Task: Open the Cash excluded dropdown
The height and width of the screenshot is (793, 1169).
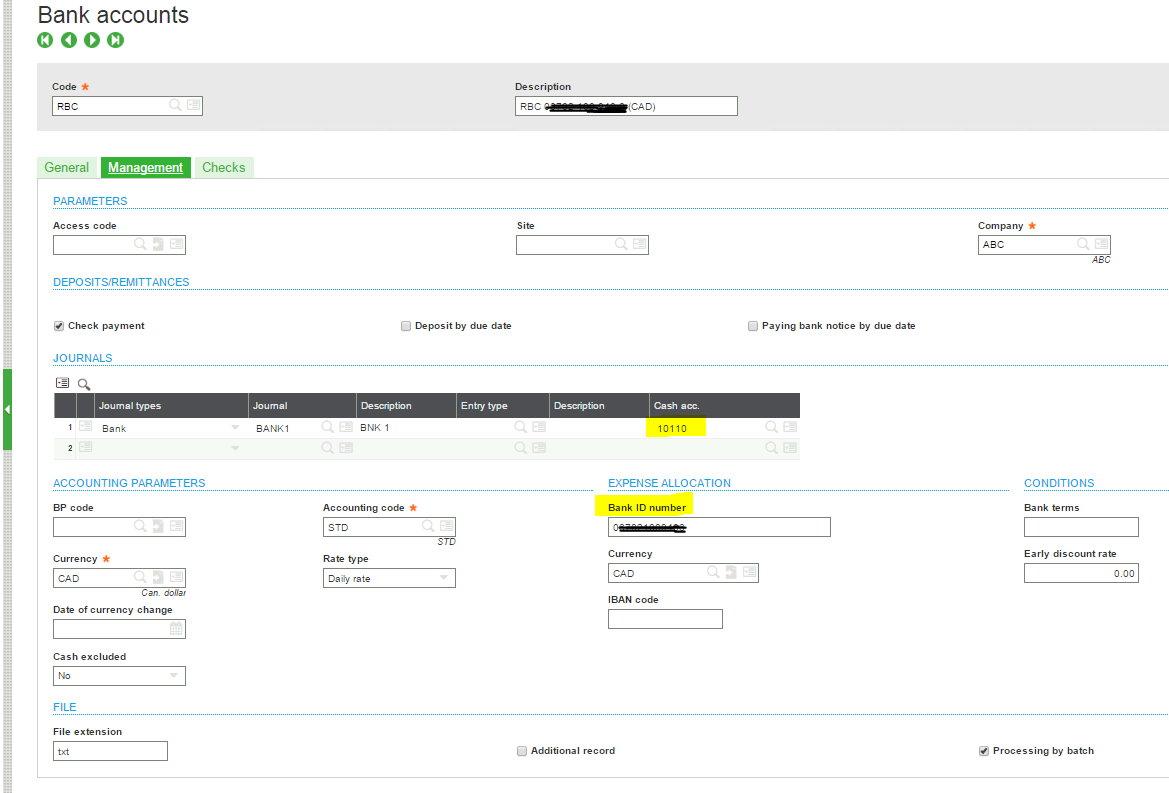Action: coord(174,675)
